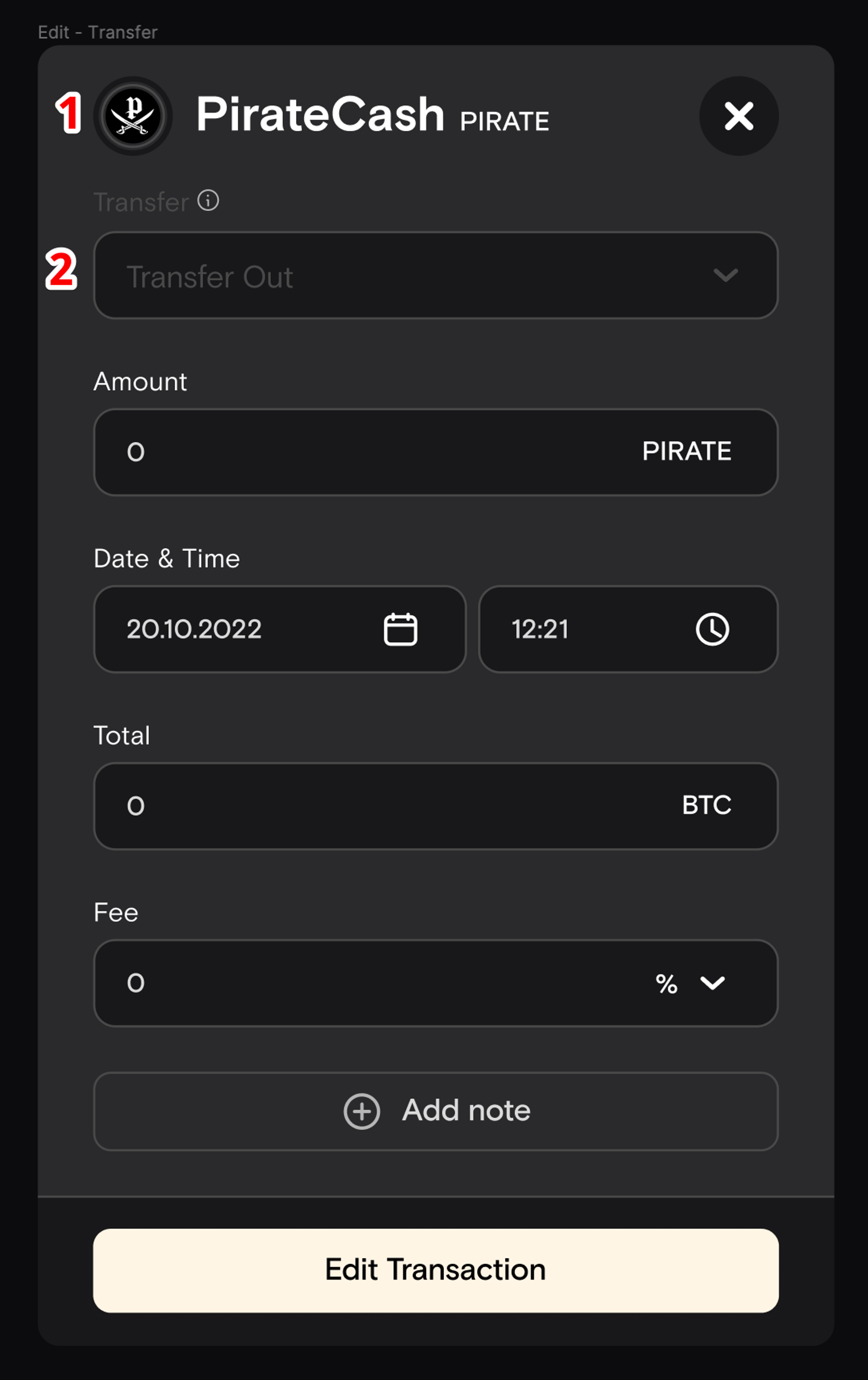Open the fee percent unit dropdown
The image size is (868, 1380).
712,983
